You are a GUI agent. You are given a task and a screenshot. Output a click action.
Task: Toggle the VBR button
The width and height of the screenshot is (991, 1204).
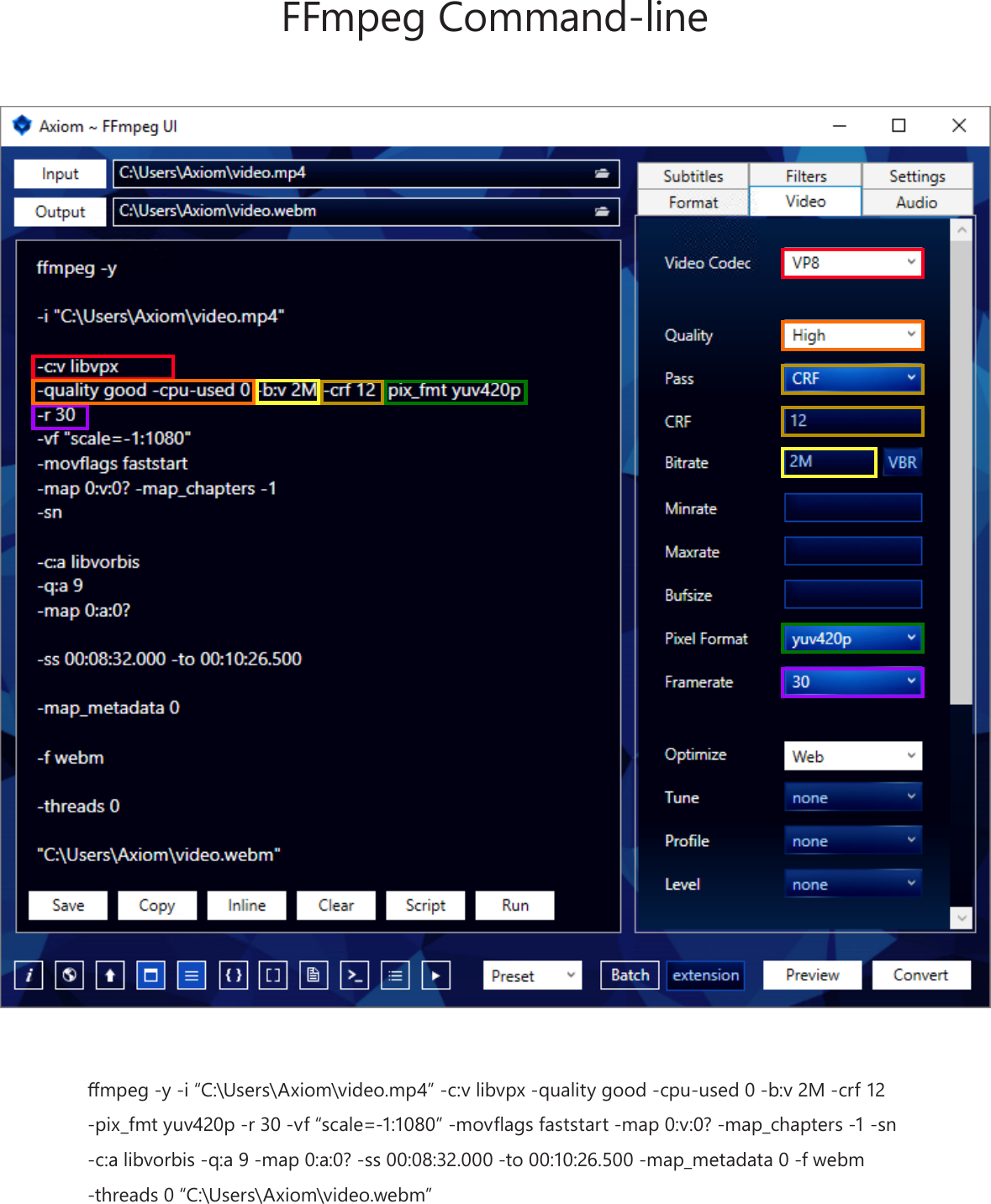(902, 462)
